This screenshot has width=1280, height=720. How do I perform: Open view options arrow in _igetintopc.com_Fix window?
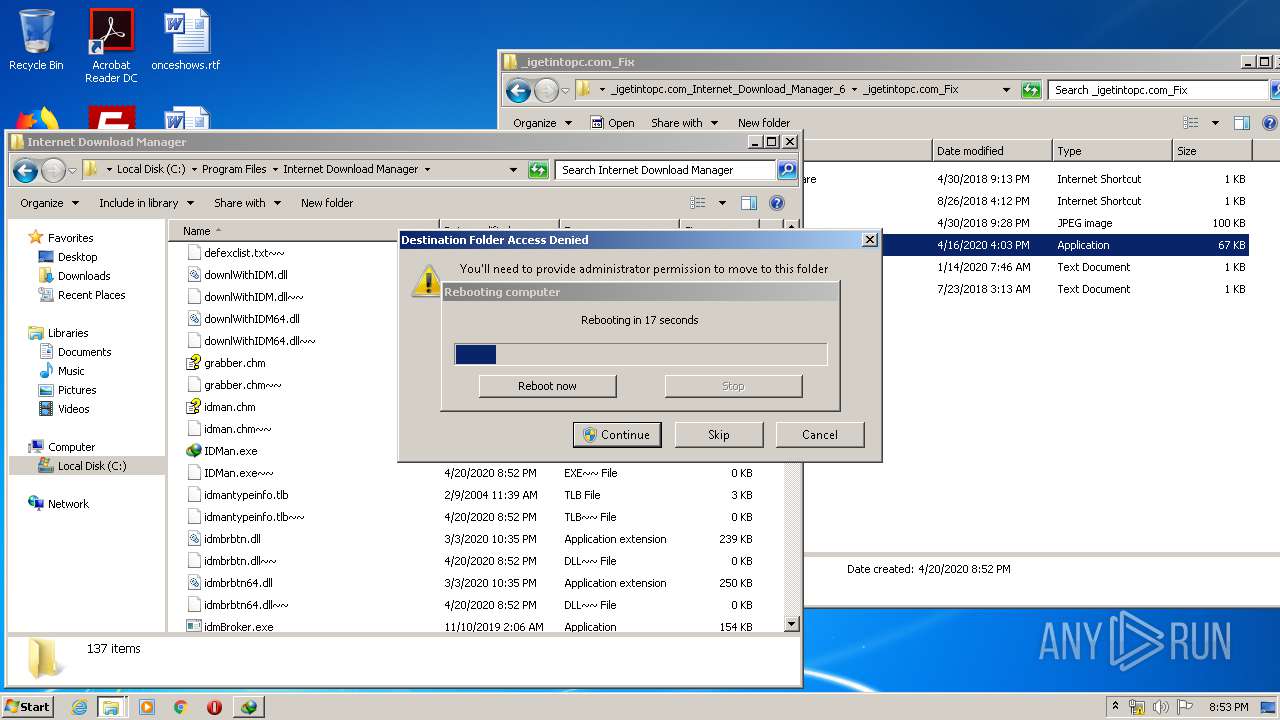point(1215,123)
